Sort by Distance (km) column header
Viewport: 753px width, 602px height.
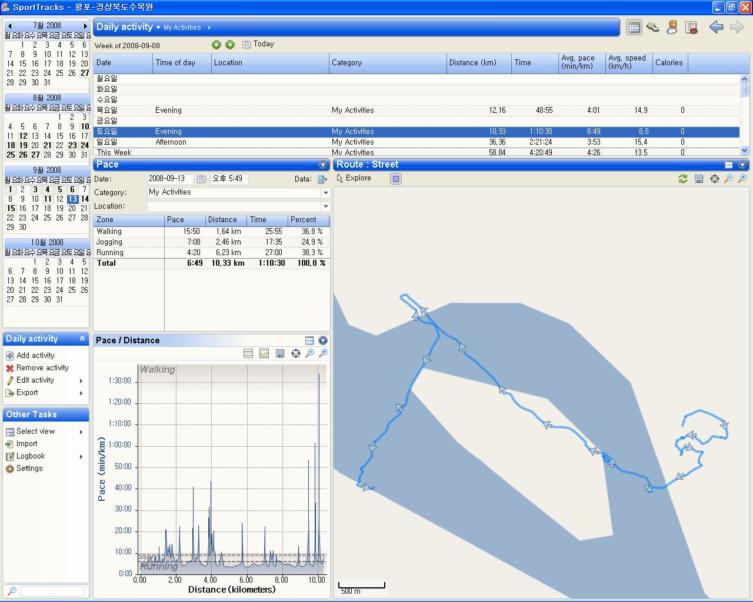(x=478, y=63)
